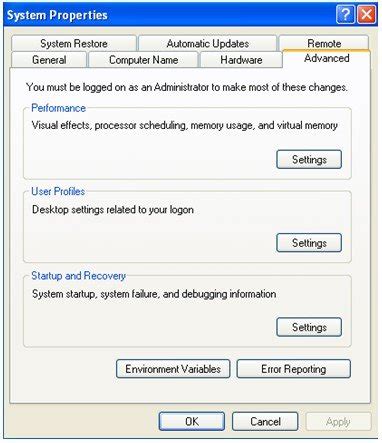Switch to the Hardware tab
The image size is (382, 443).
coord(241,60)
